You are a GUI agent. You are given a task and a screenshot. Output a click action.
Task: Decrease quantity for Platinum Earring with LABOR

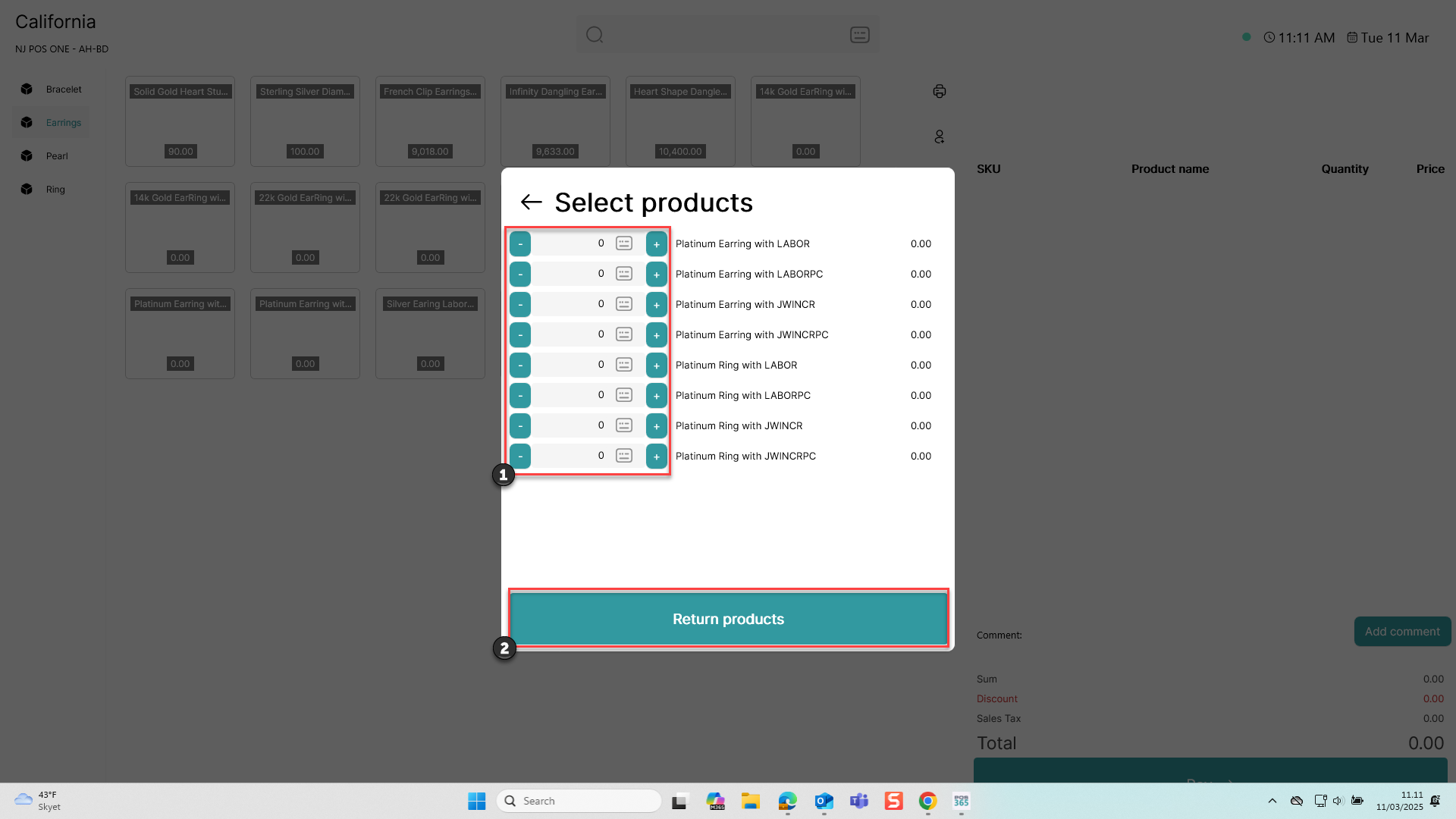[520, 243]
